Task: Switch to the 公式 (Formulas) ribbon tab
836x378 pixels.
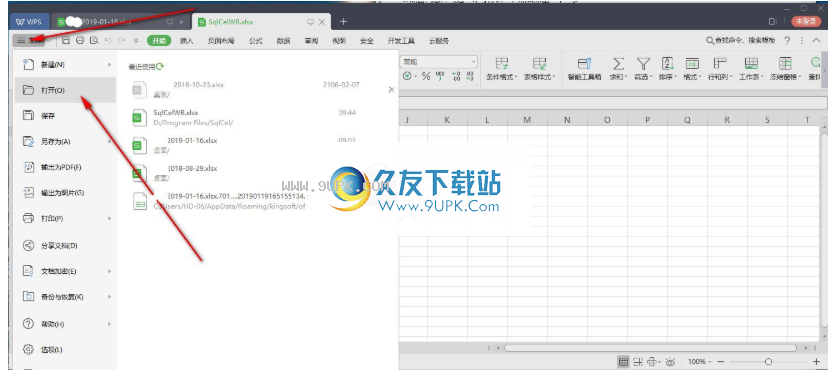Action: 256,41
